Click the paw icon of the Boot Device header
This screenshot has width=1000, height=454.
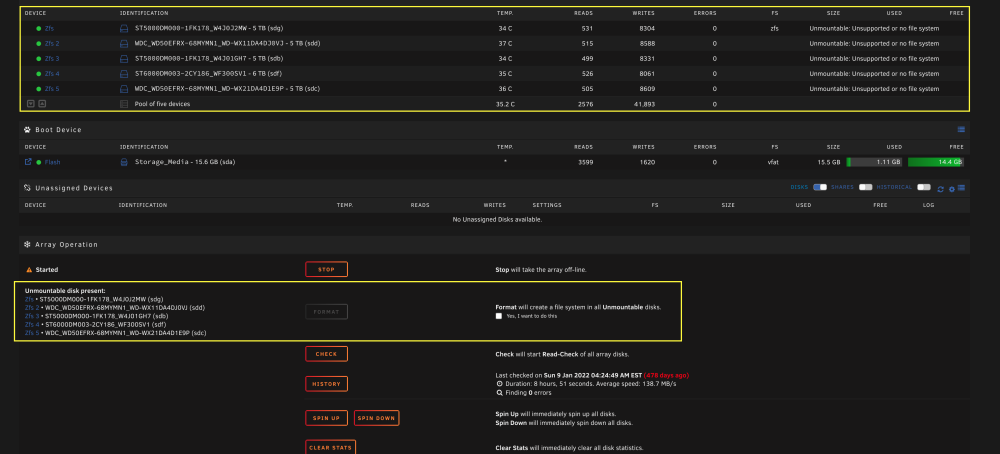tap(27, 129)
